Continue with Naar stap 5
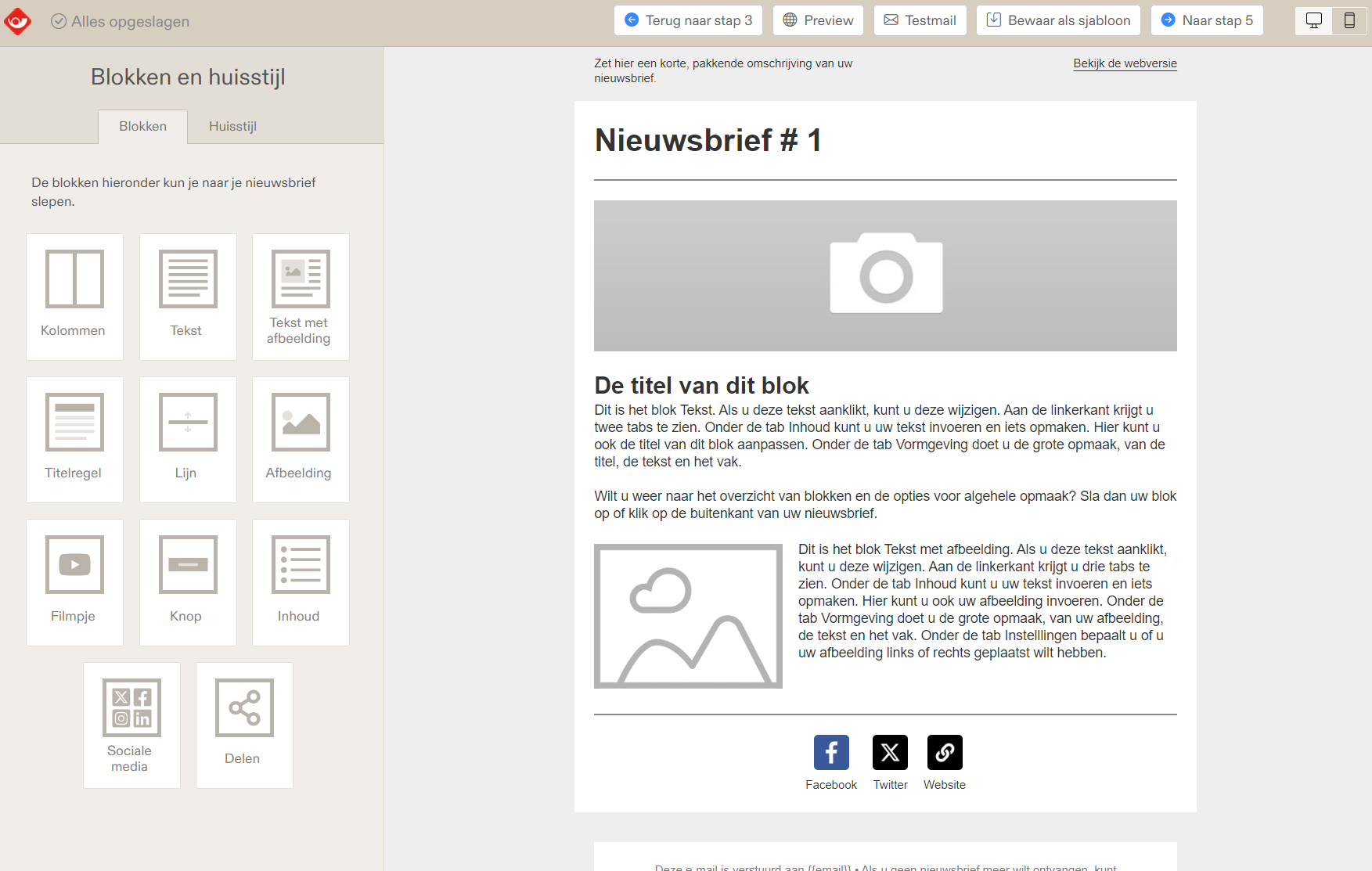 [1207, 20]
